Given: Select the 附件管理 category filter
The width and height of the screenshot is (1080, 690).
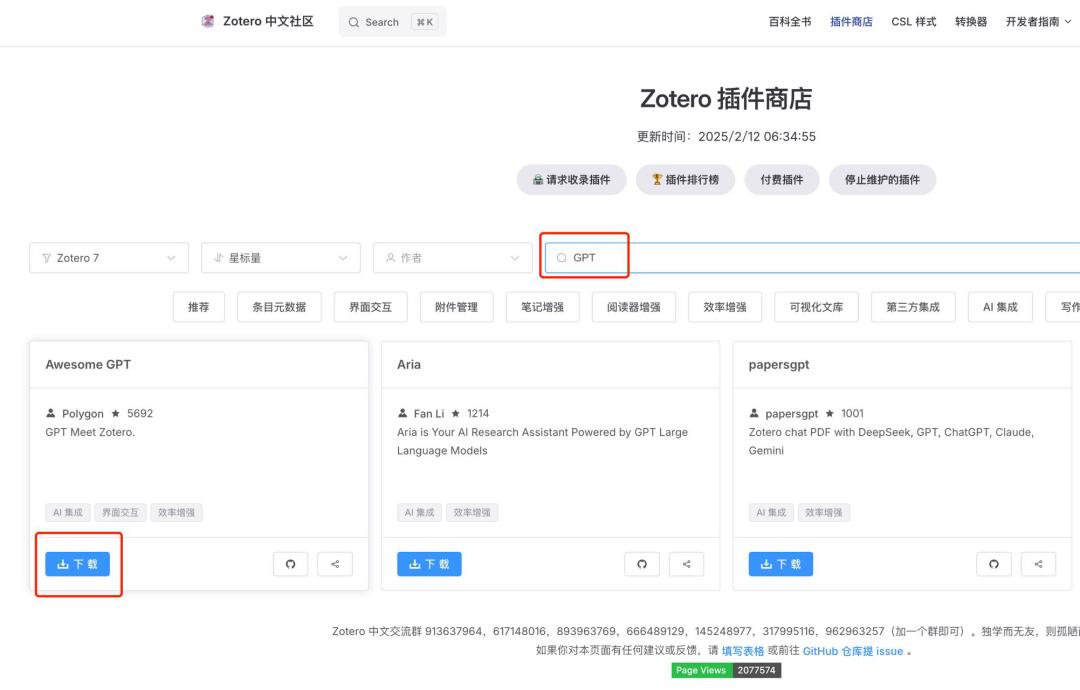Looking at the screenshot, I should click(x=457, y=307).
